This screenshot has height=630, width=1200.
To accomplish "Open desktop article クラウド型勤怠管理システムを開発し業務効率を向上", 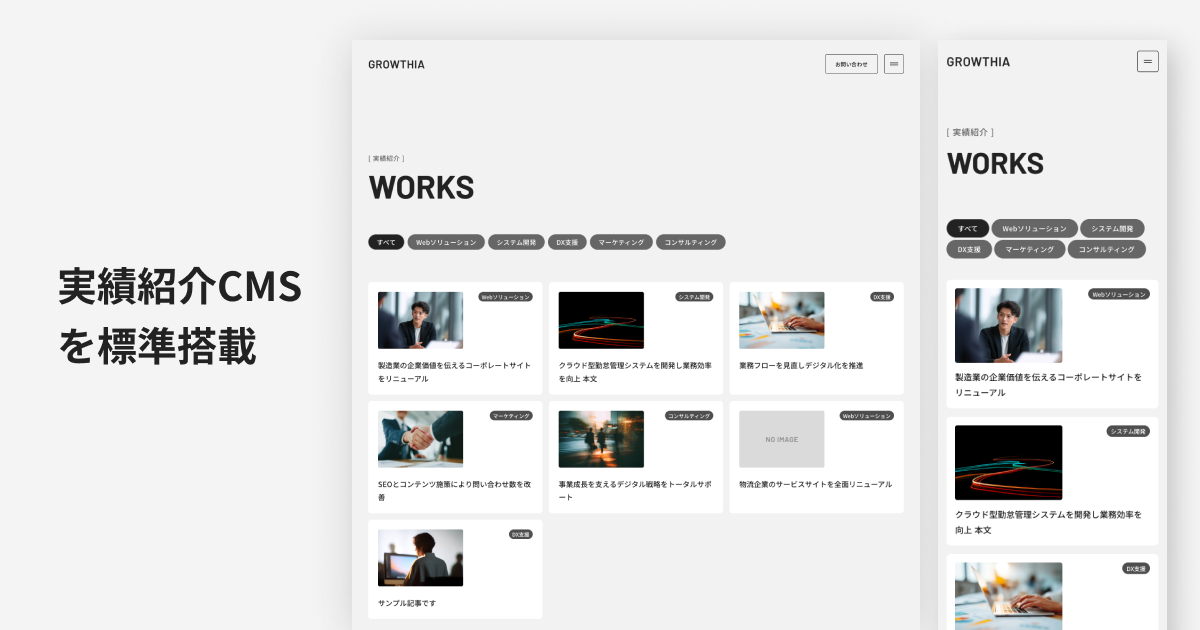I will tap(635, 372).
